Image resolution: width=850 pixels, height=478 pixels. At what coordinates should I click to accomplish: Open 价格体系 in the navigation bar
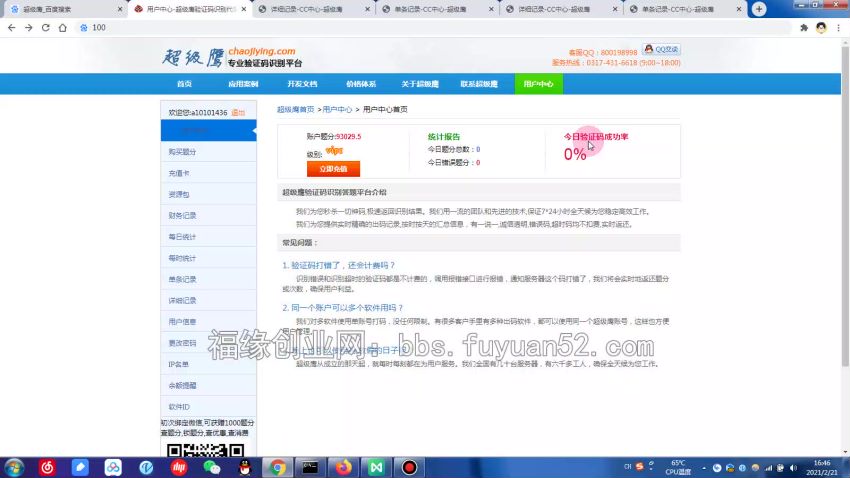(361, 84)
